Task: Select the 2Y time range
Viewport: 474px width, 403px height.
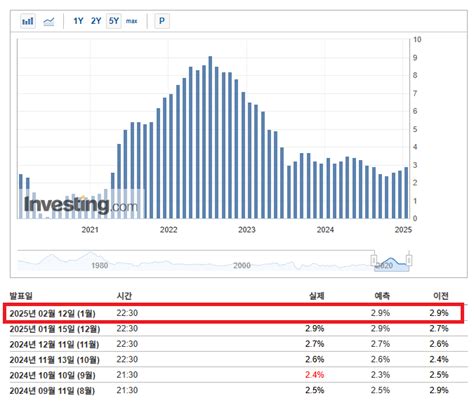Action: point(96,21)
